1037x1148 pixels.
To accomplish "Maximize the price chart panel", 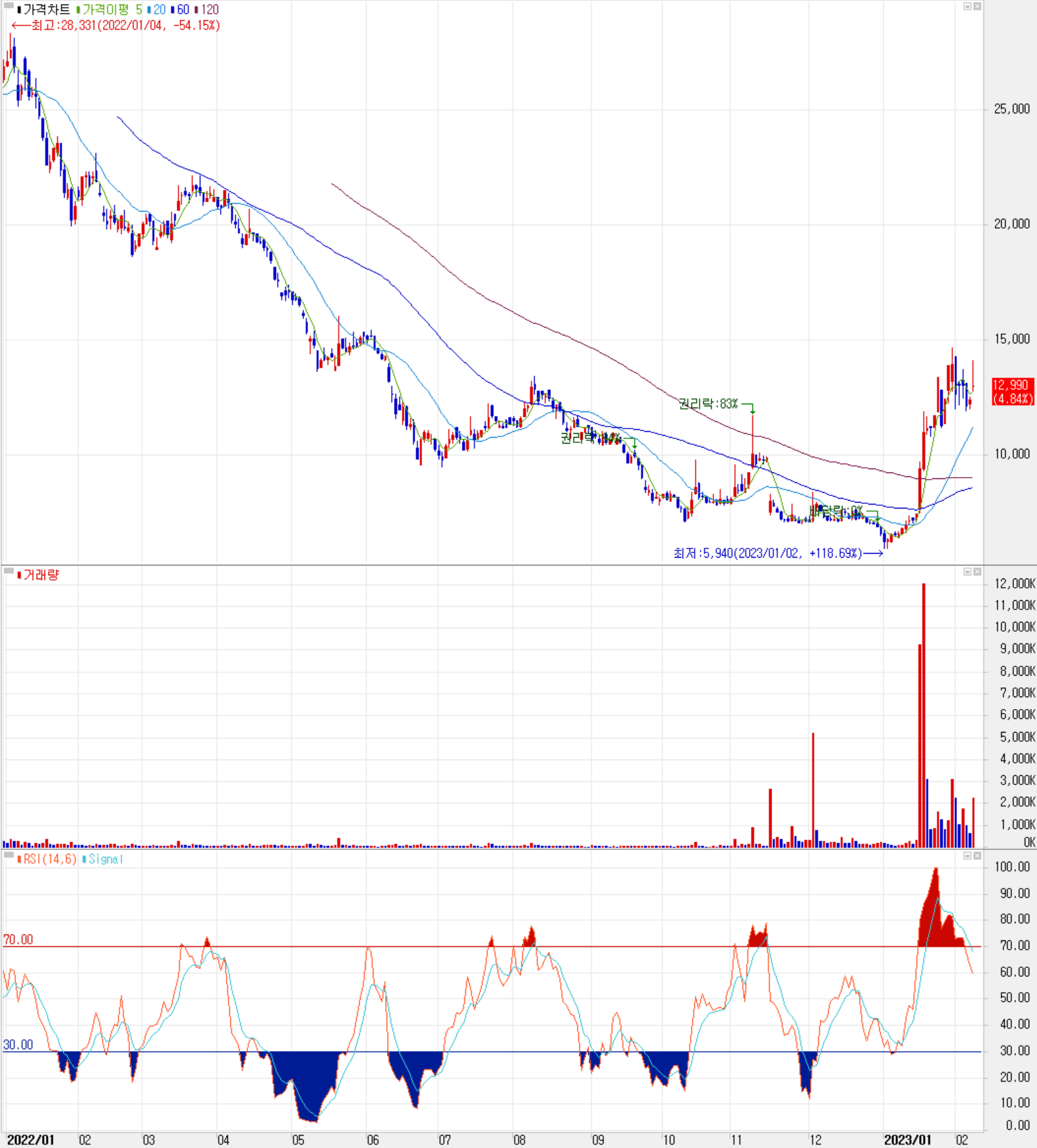I will click(x=967, y=6).
